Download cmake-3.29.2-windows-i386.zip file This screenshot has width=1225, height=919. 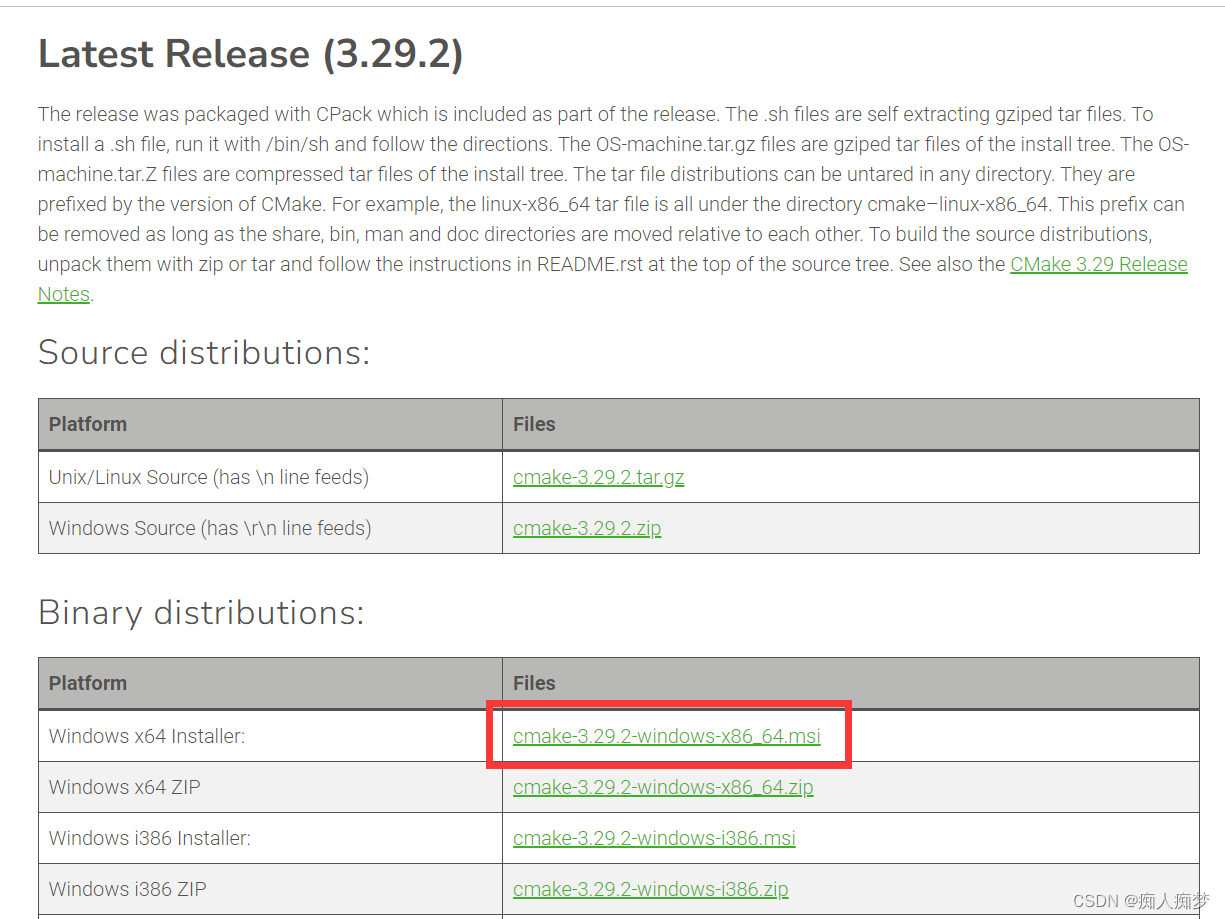click(650, 889)
